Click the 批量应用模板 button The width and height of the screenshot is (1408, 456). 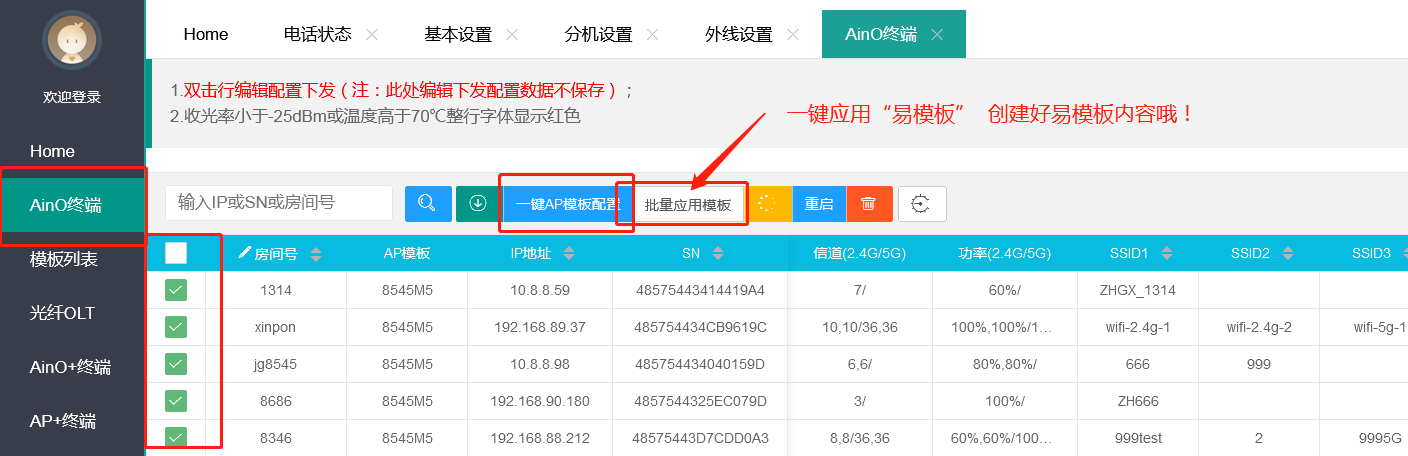point(688,205)
